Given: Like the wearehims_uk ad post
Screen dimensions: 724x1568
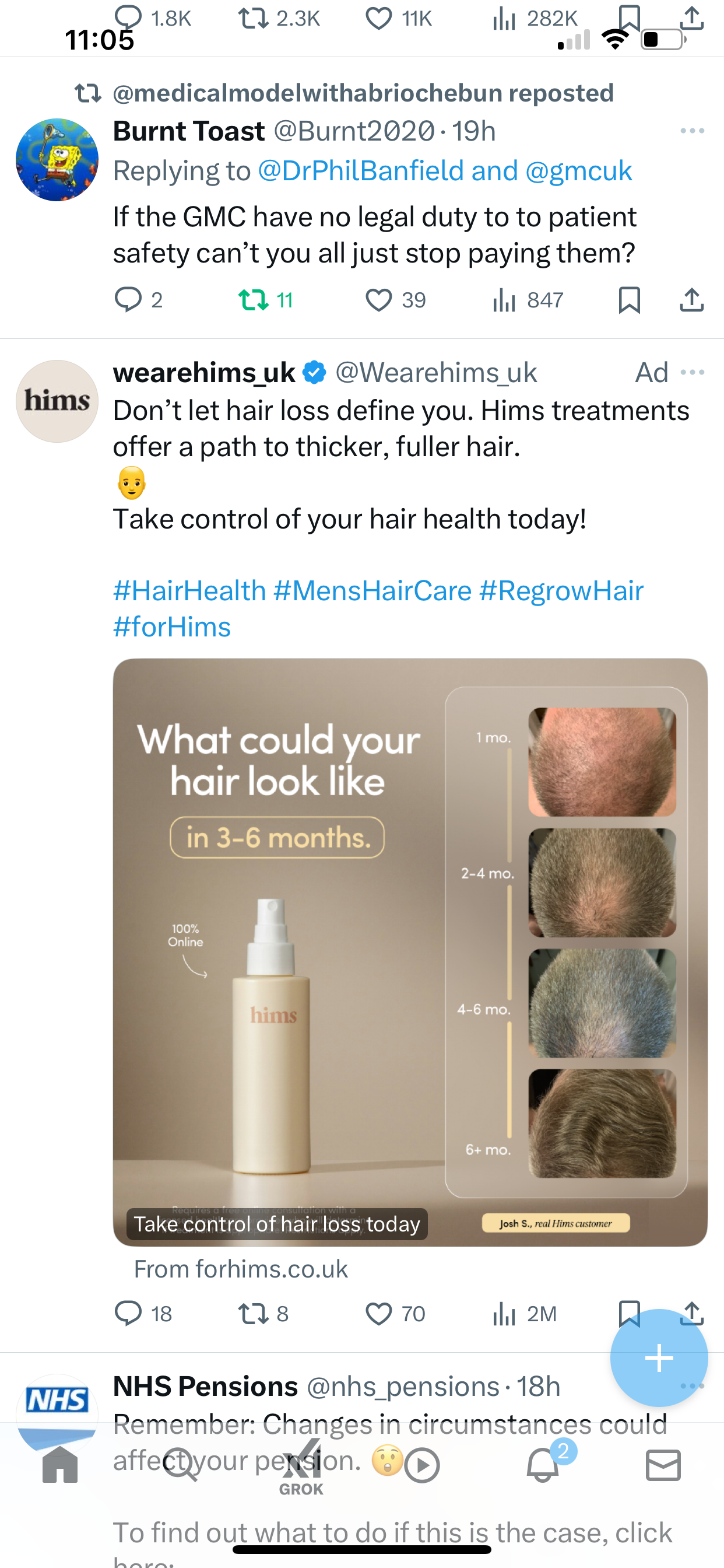Looking at the screenshot, I should click(x=378, y=1314).
